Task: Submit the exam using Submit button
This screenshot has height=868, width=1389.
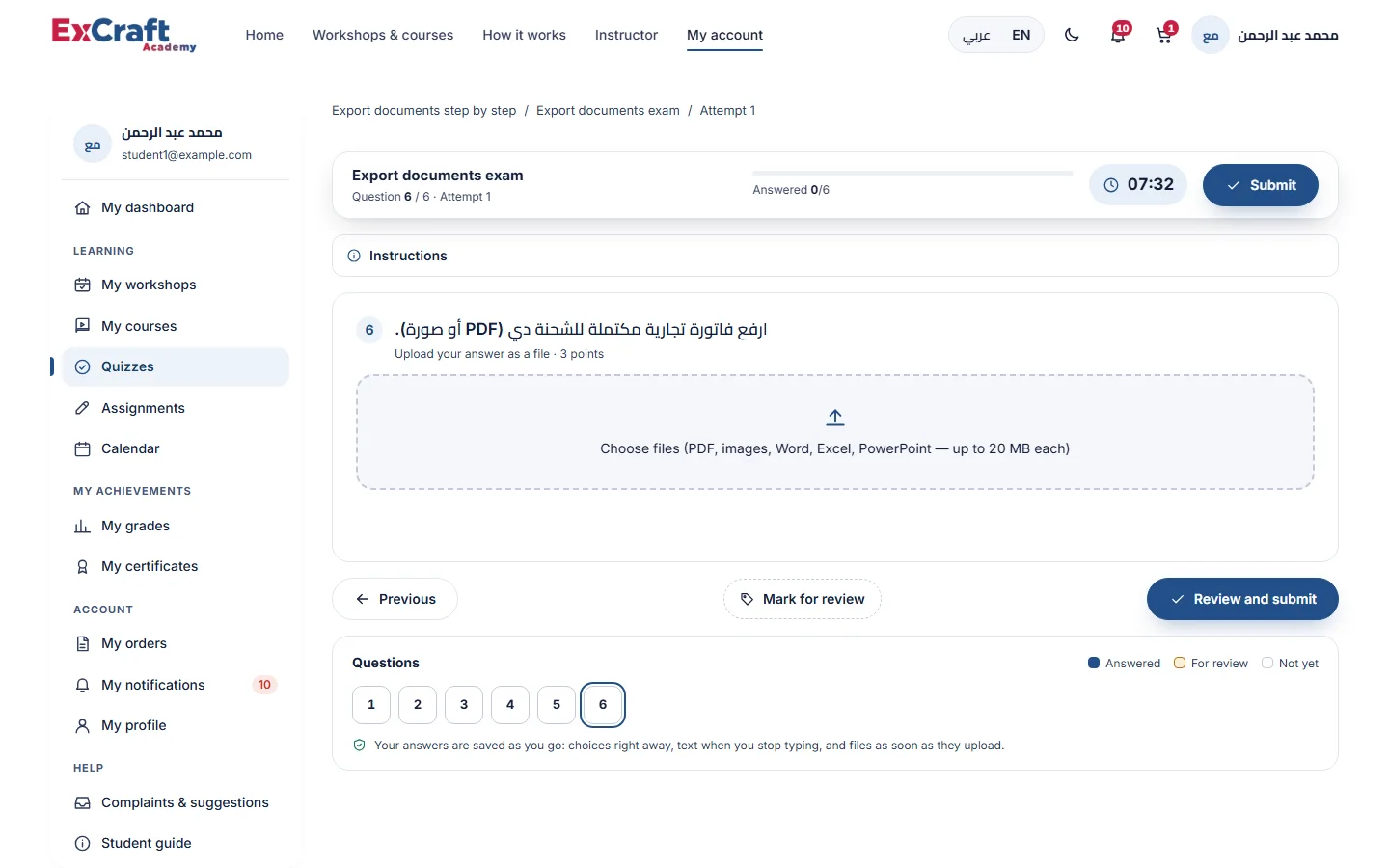Action: [1261, 185]
